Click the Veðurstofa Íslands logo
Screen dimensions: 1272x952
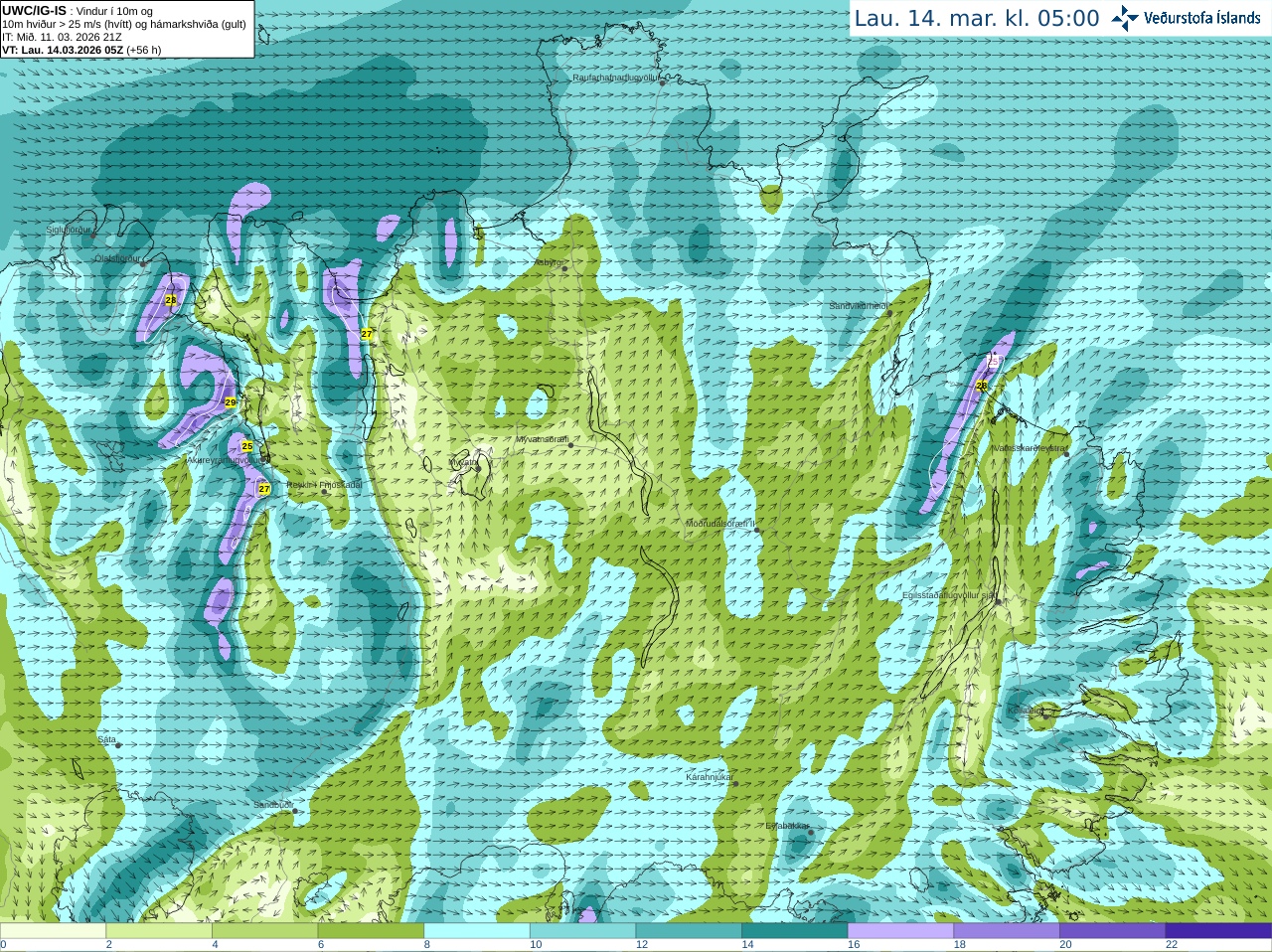tap(1186, 18)
